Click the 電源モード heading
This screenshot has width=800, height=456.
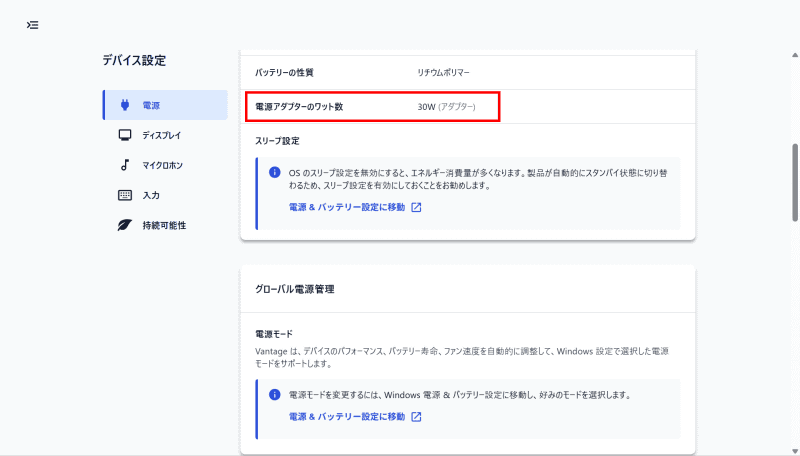(x=274, y=334)
